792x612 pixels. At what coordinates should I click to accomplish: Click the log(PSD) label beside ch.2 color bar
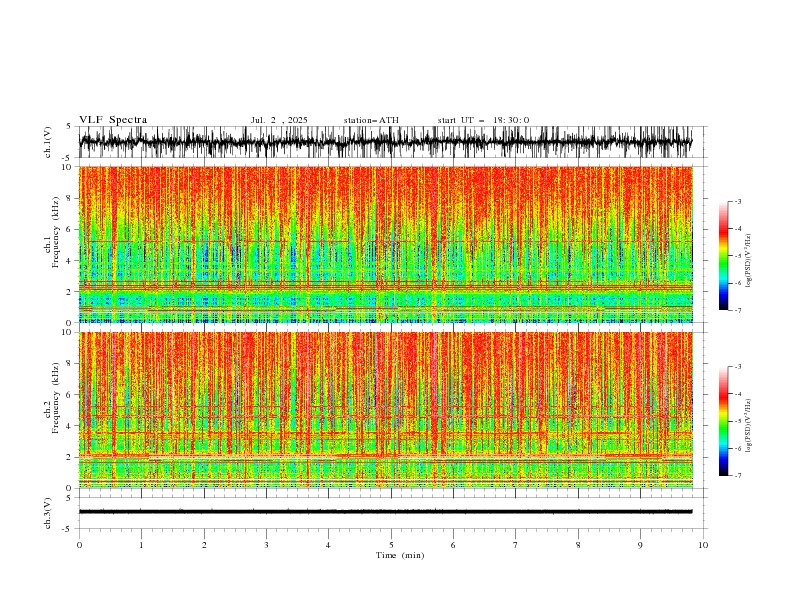749,426
